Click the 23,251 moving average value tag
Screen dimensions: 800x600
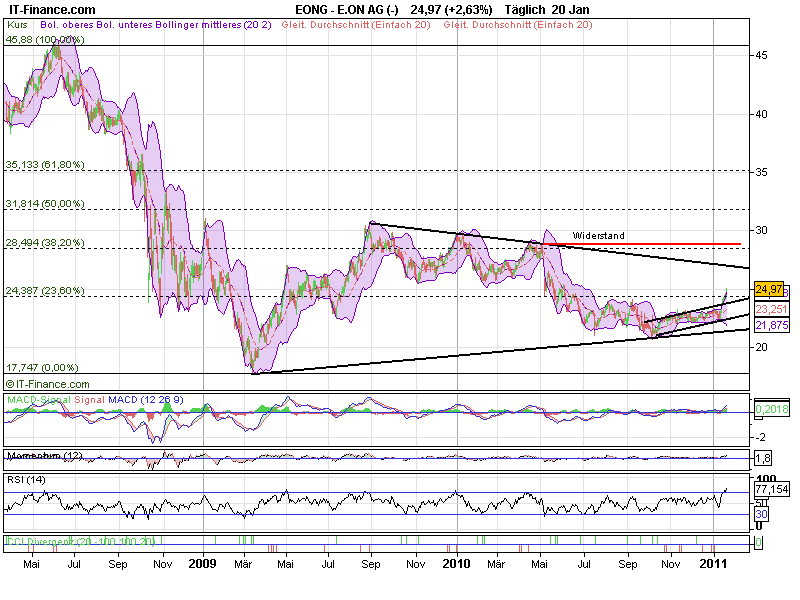[x=771, y=309]
